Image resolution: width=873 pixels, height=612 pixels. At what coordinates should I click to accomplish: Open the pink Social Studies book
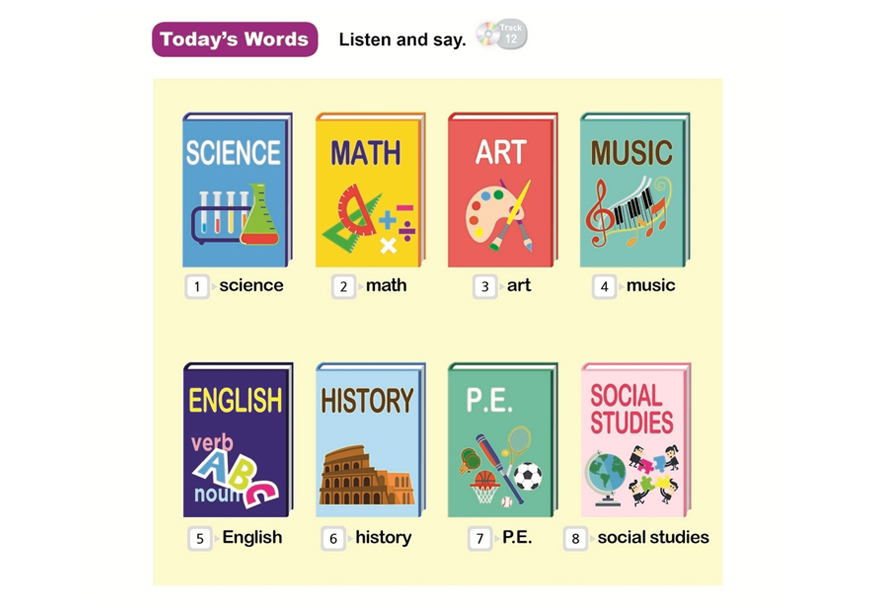click(634, 440)
